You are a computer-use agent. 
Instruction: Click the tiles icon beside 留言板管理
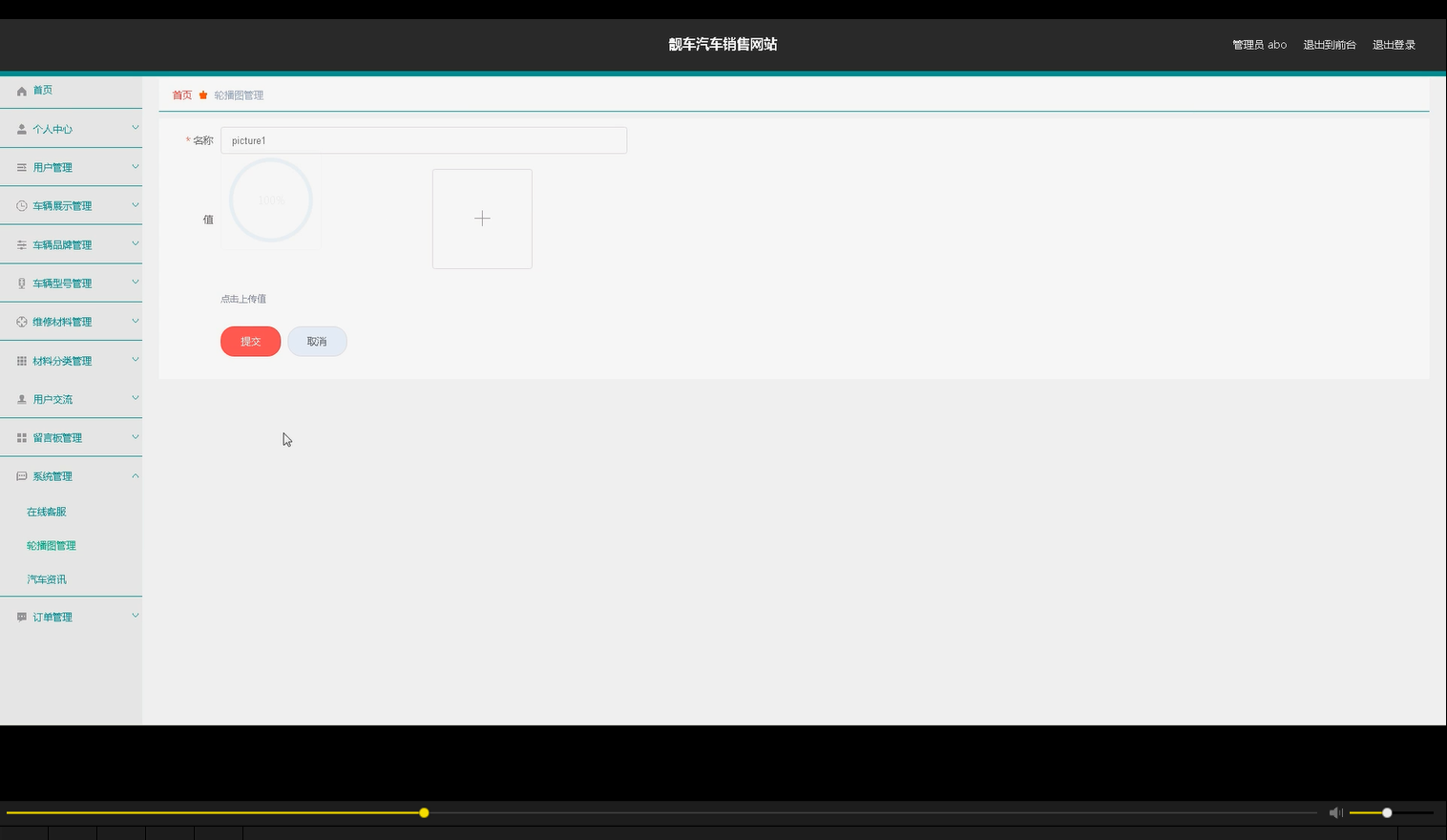click(22, 438)
